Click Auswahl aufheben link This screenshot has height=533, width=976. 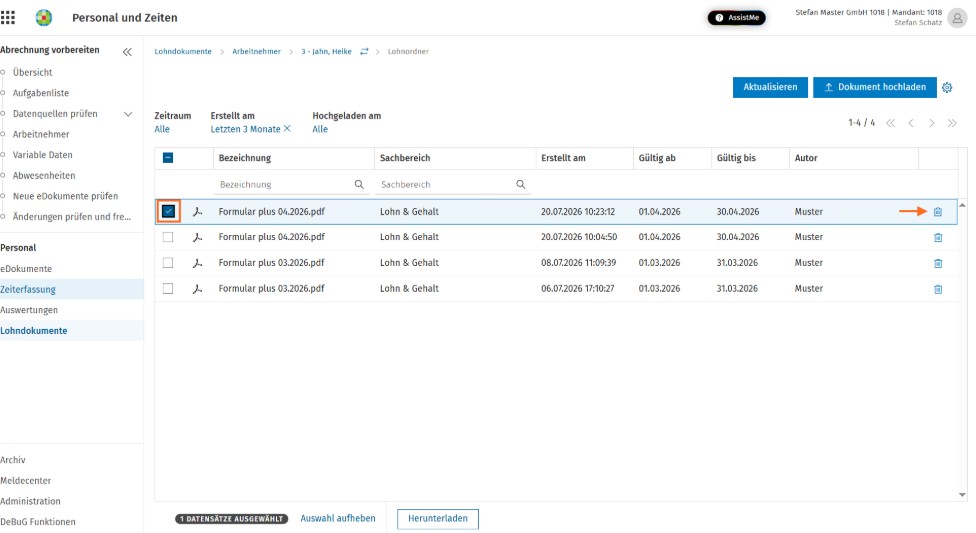pyautogui.click(x=338, y=518)
